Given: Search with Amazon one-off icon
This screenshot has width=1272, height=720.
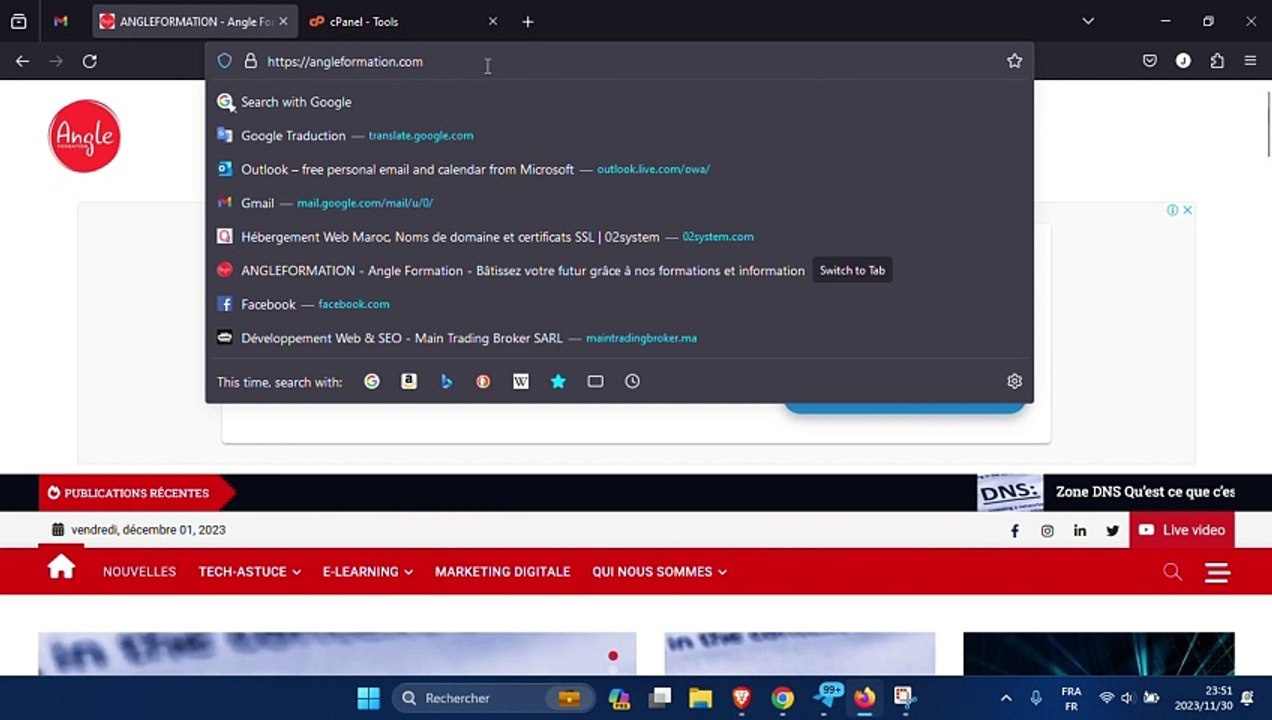Looking at the screenshot, I should tap(409, 381).
